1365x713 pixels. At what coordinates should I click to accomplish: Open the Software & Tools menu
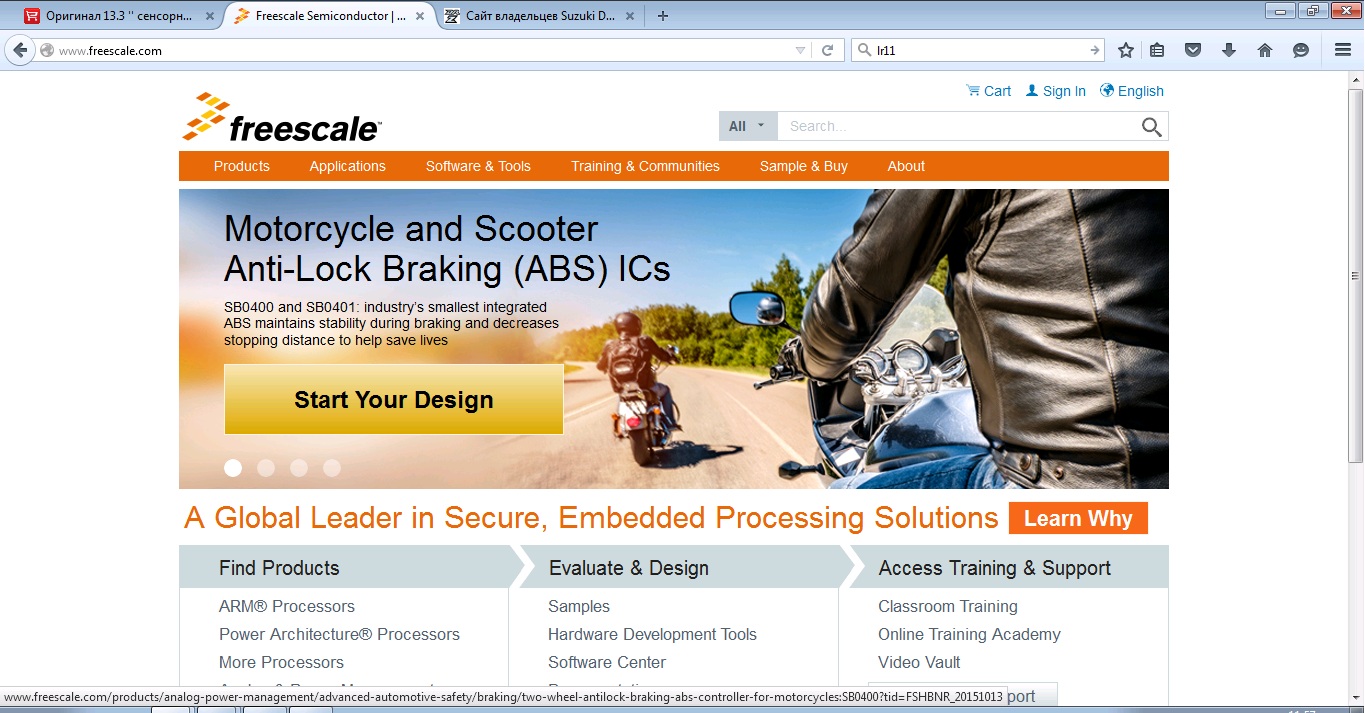[x=478, y=166]
